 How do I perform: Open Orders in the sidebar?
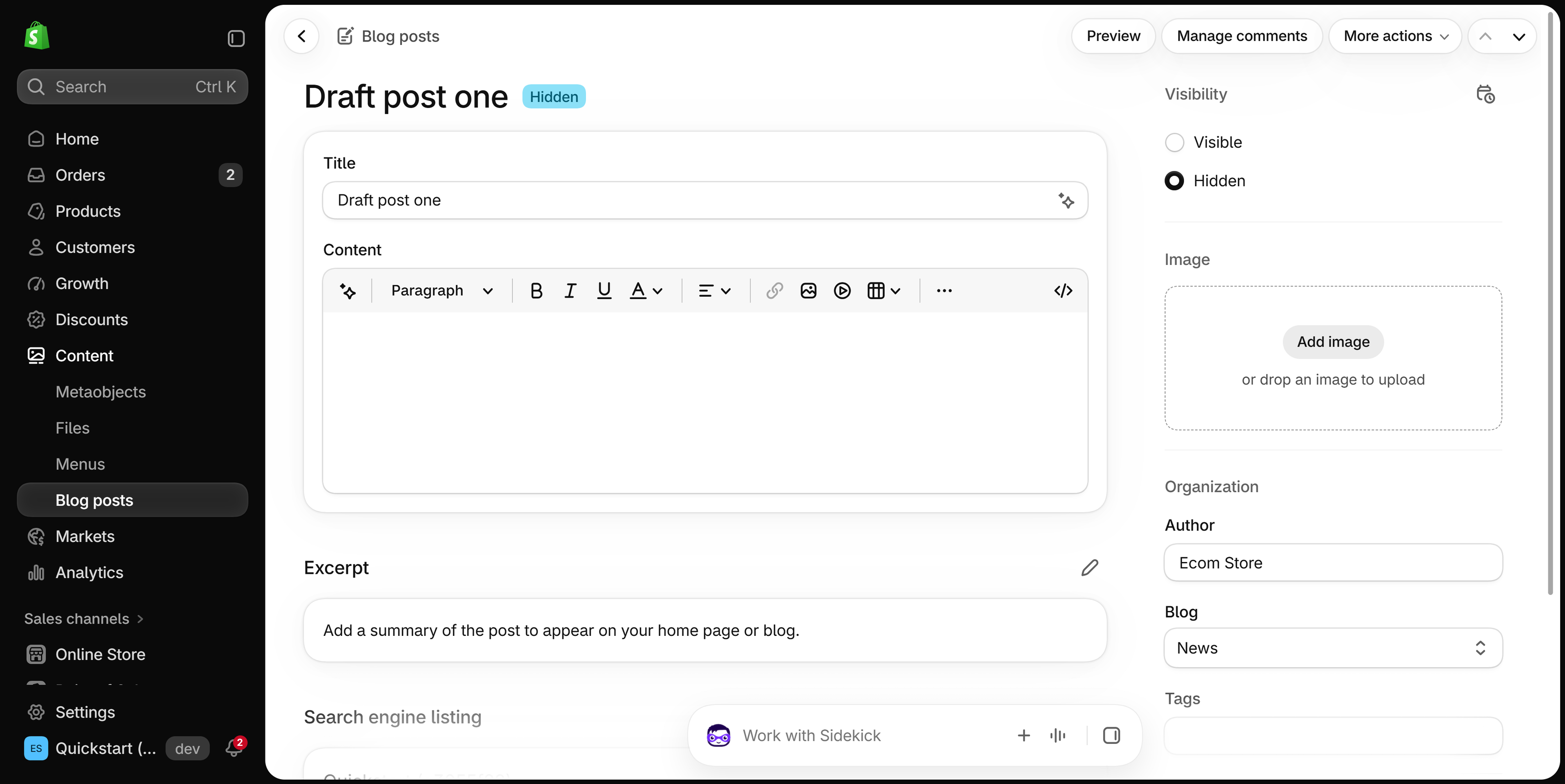click(x=133, y=175)
